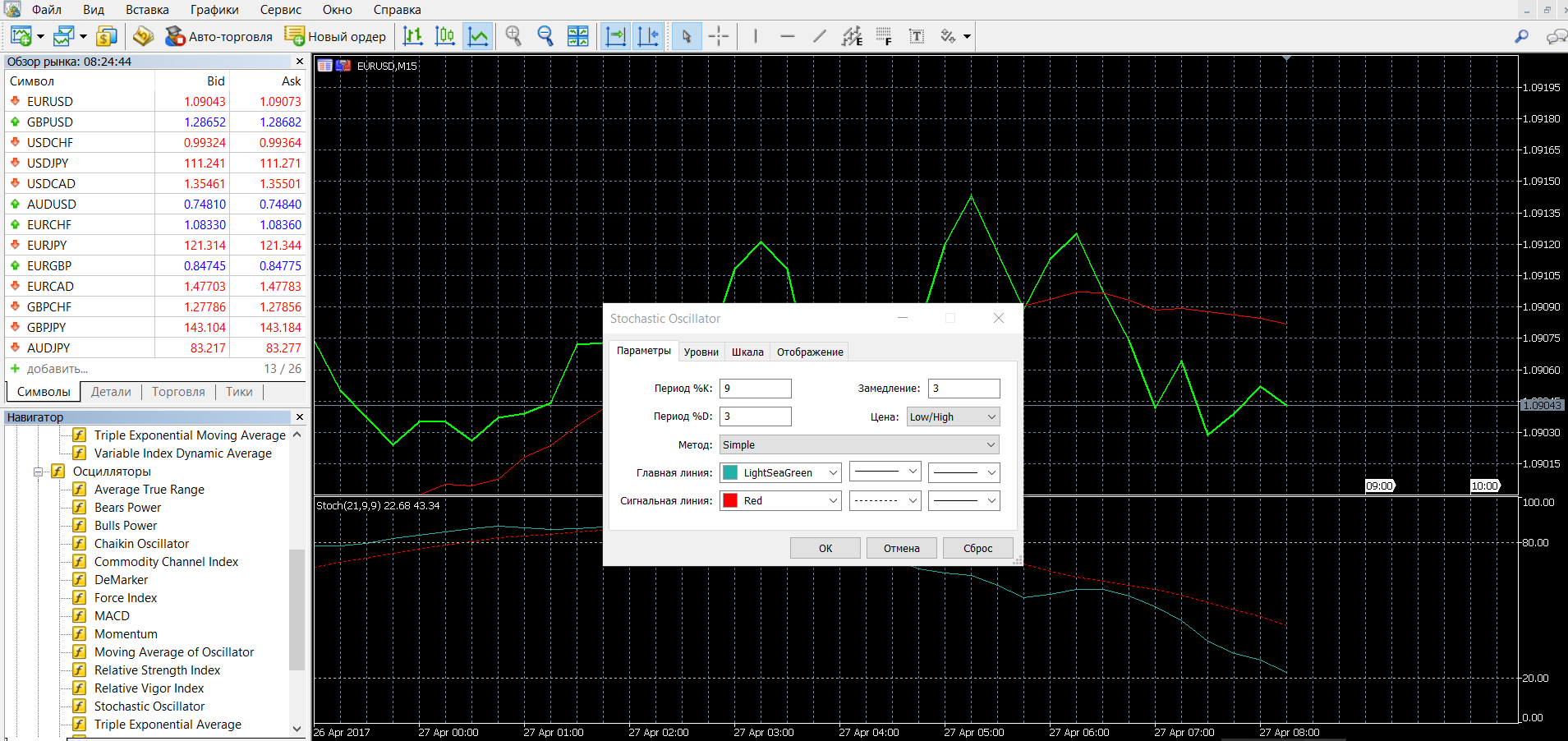
Task: Open main line style dropdown
Action: tap(885, 472)
